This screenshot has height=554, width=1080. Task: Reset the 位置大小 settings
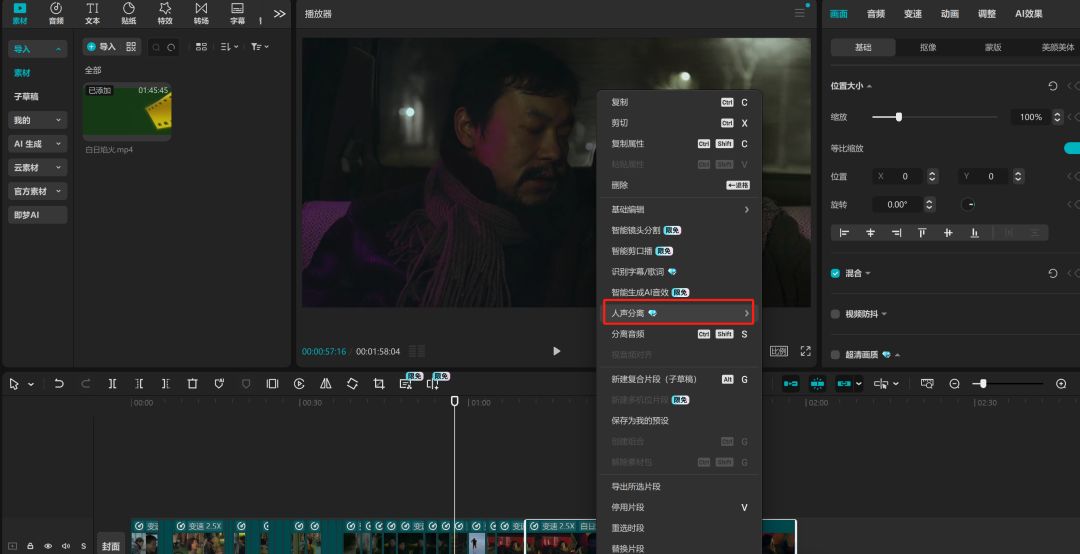[x=1052, y=86]
